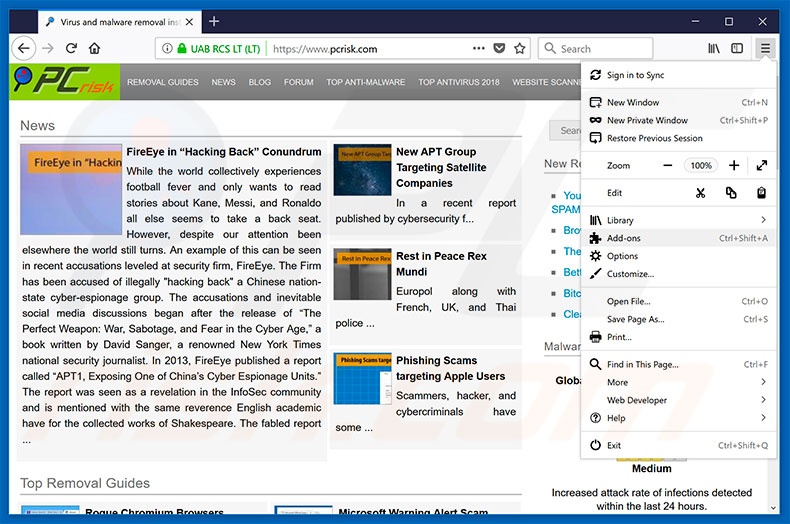Image resolution: width=790 pixels, height=524 pixels.
Task: Go to Home via house icon
Action: pyautogui.click(x=94, y=48)
